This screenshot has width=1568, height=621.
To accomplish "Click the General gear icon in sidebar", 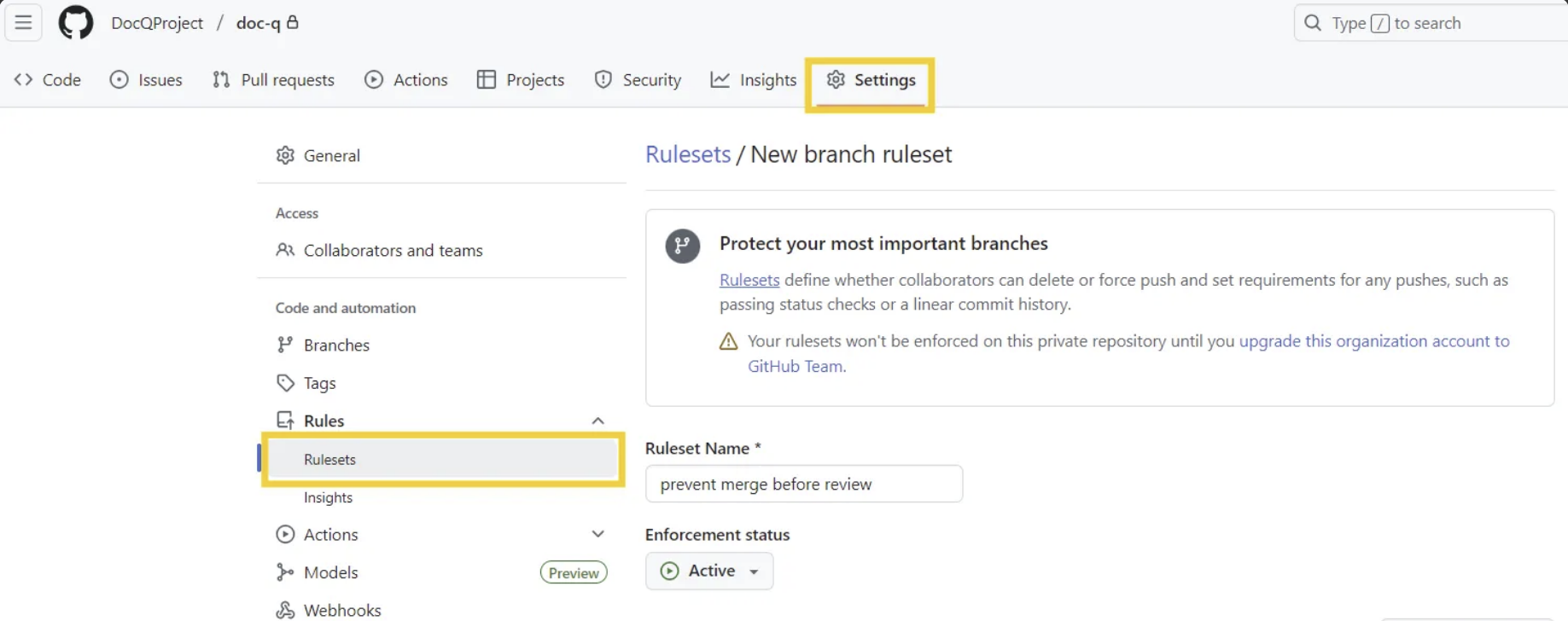I will tap(285, 155).
